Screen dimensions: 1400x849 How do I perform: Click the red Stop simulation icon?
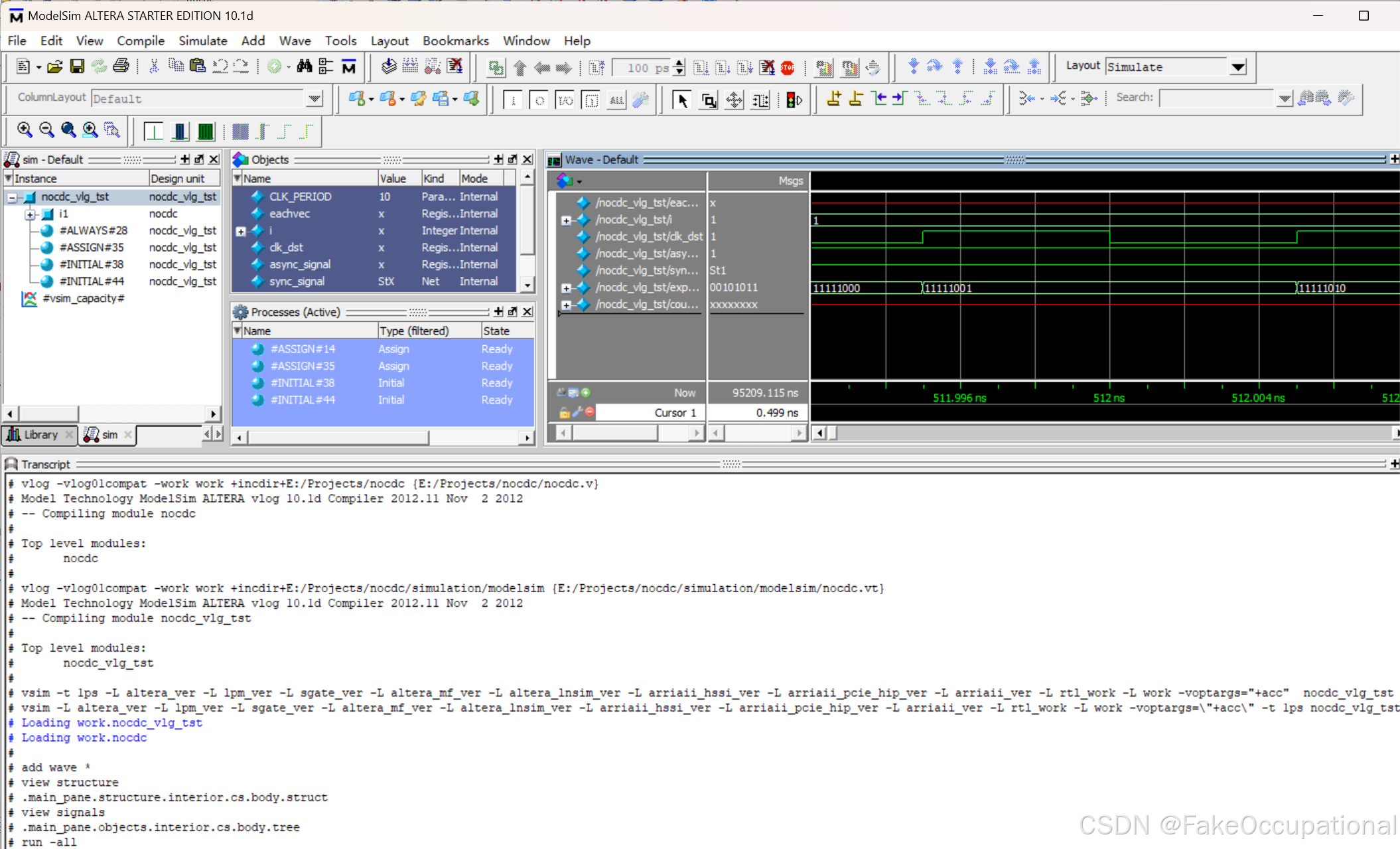pos(788,67)
